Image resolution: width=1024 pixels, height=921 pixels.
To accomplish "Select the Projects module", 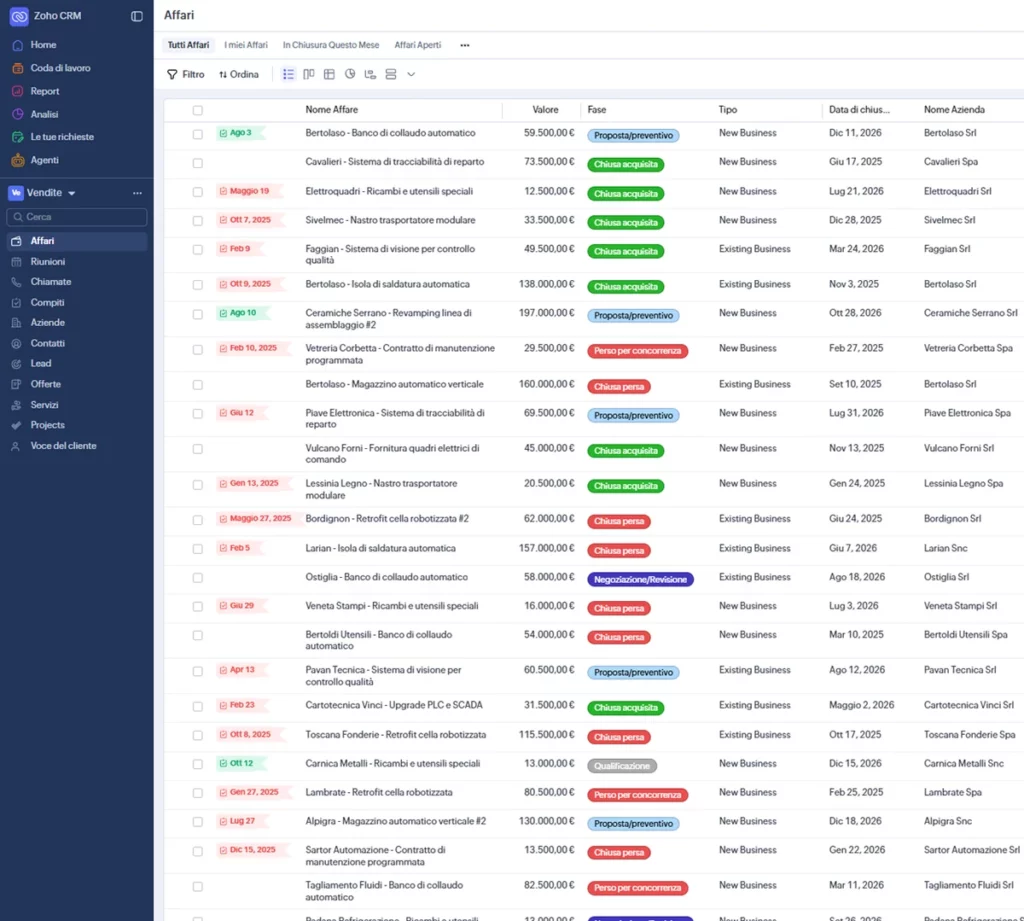I will pyautogui.click(x=48, y=425).
